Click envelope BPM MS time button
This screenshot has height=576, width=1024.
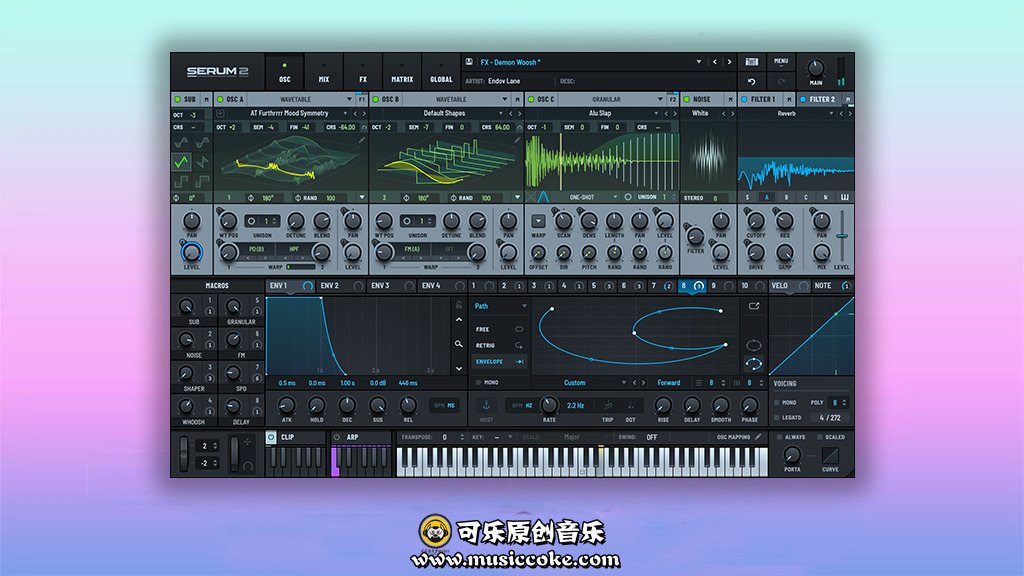tap(445, 406)
